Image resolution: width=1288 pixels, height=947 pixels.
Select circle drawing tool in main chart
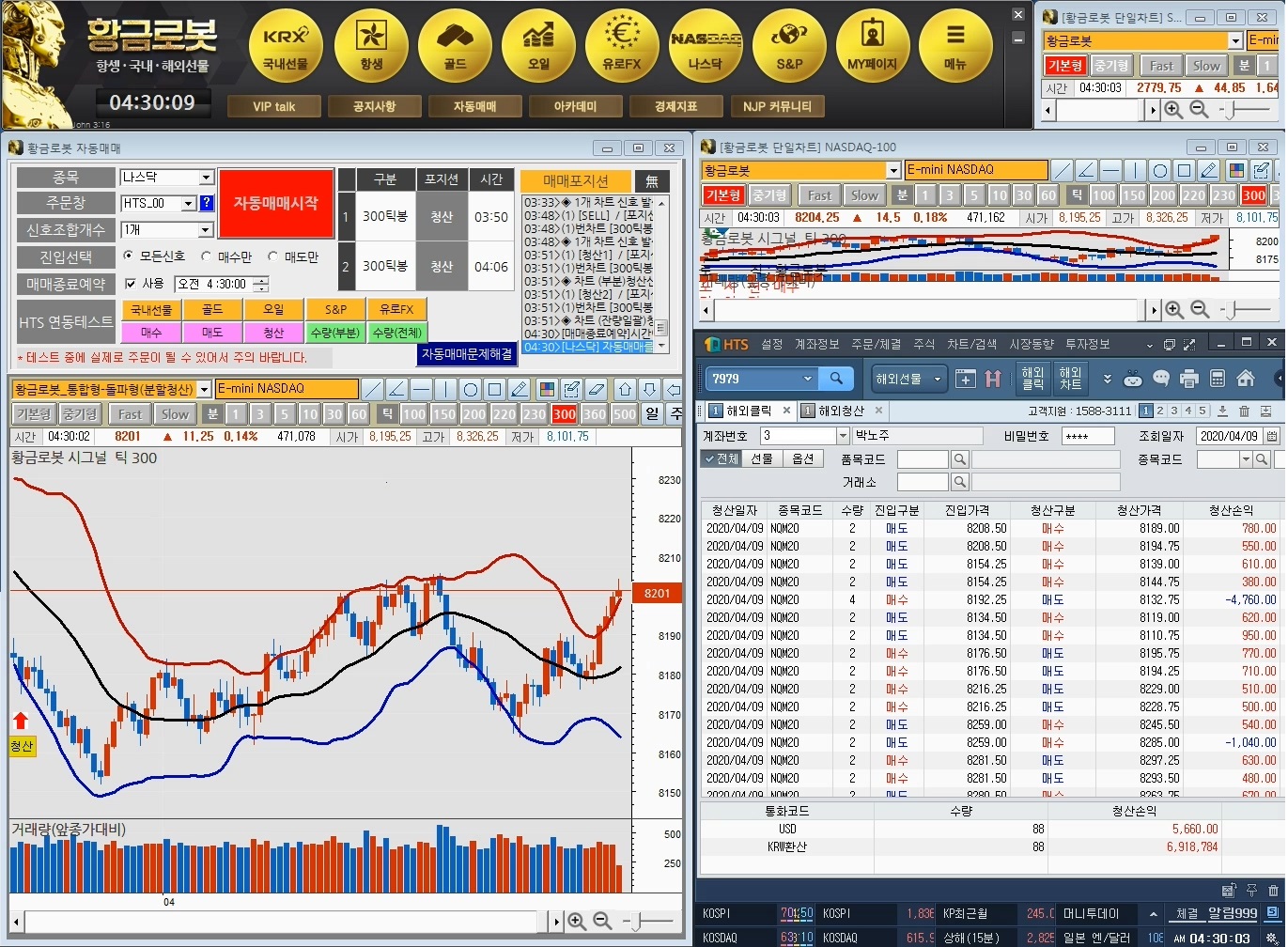point(471,389)
